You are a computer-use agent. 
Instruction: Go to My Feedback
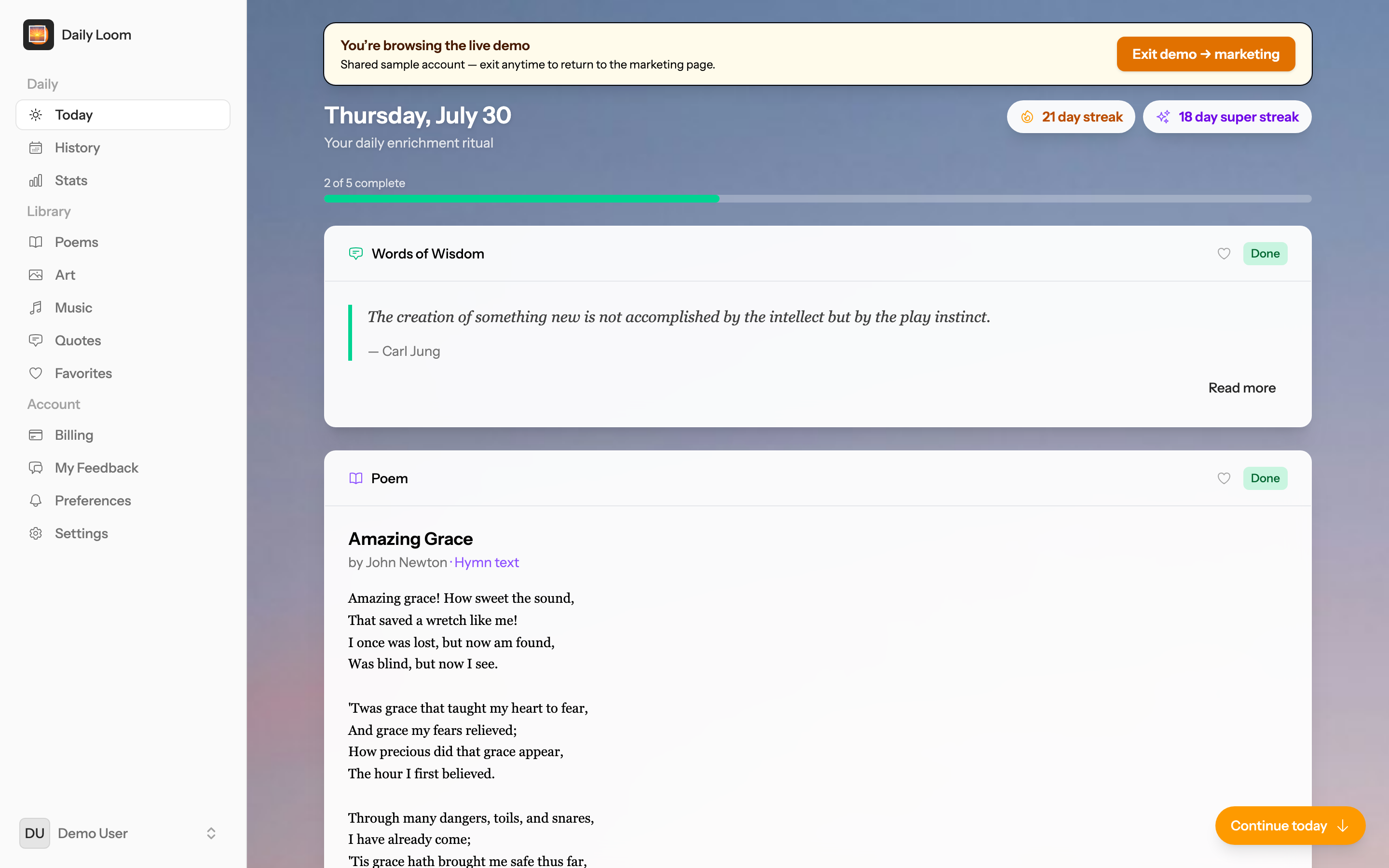pos(123,468)
